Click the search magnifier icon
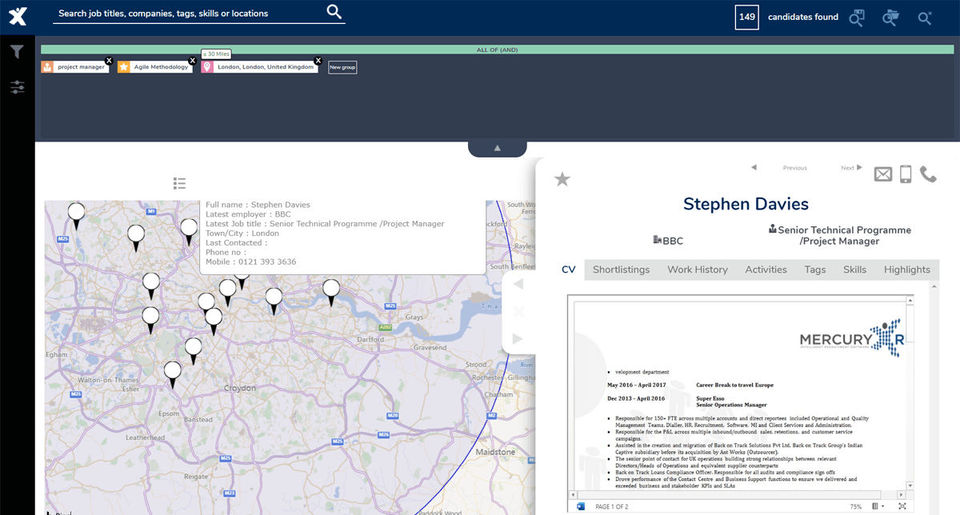Viewport: 960px width, 515px height. coord(334,12)
